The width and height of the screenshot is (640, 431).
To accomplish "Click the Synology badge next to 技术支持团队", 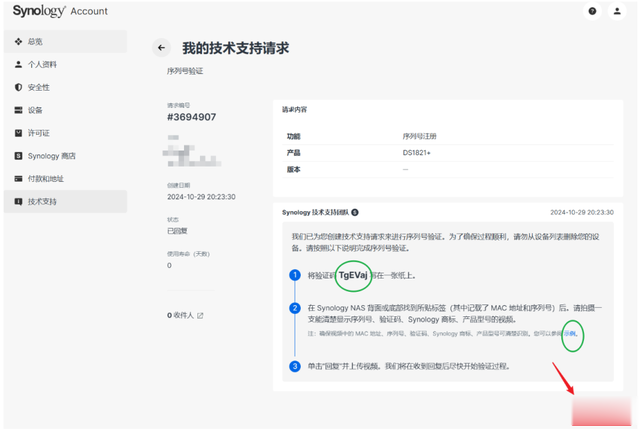I will pos(355,212).
